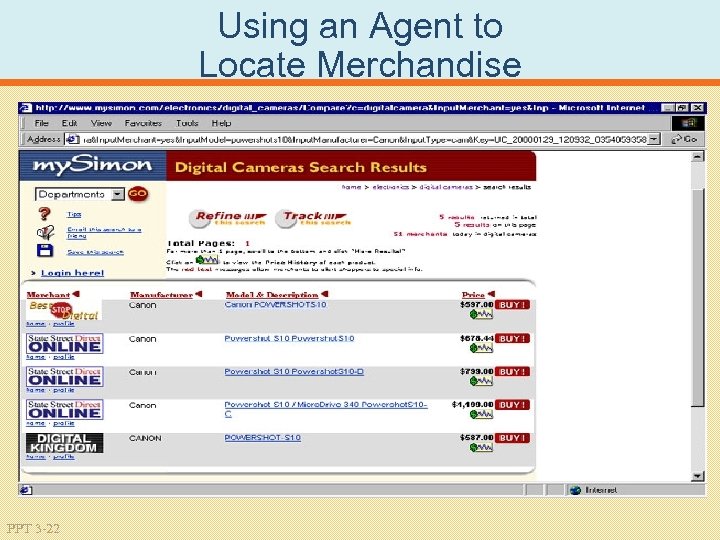Click the vertical scrollbar thumb

point(698,297)
